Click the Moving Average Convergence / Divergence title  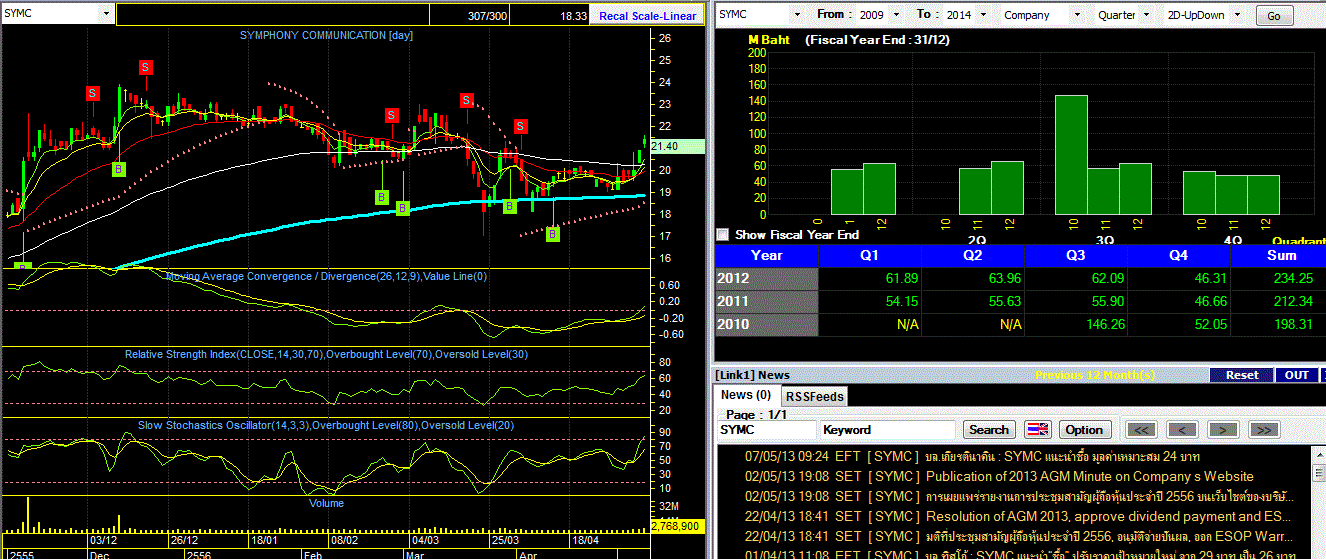326,276
